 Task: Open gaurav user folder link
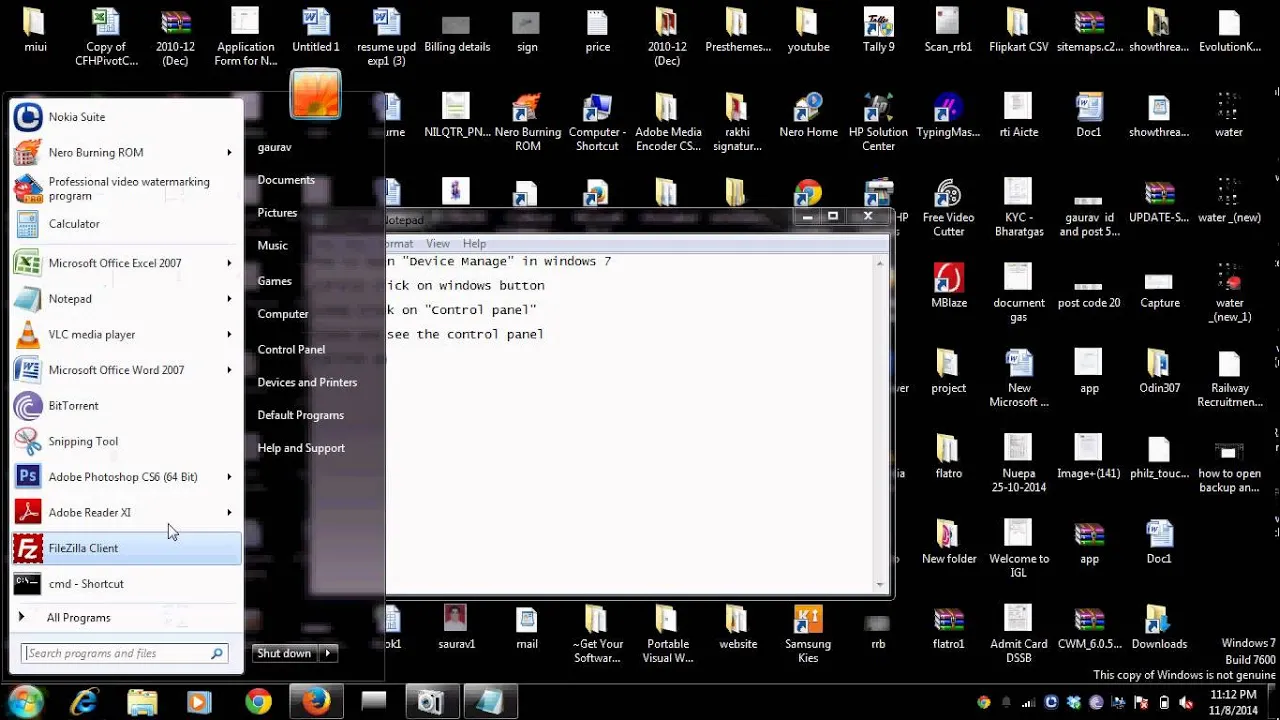(274, 147)
